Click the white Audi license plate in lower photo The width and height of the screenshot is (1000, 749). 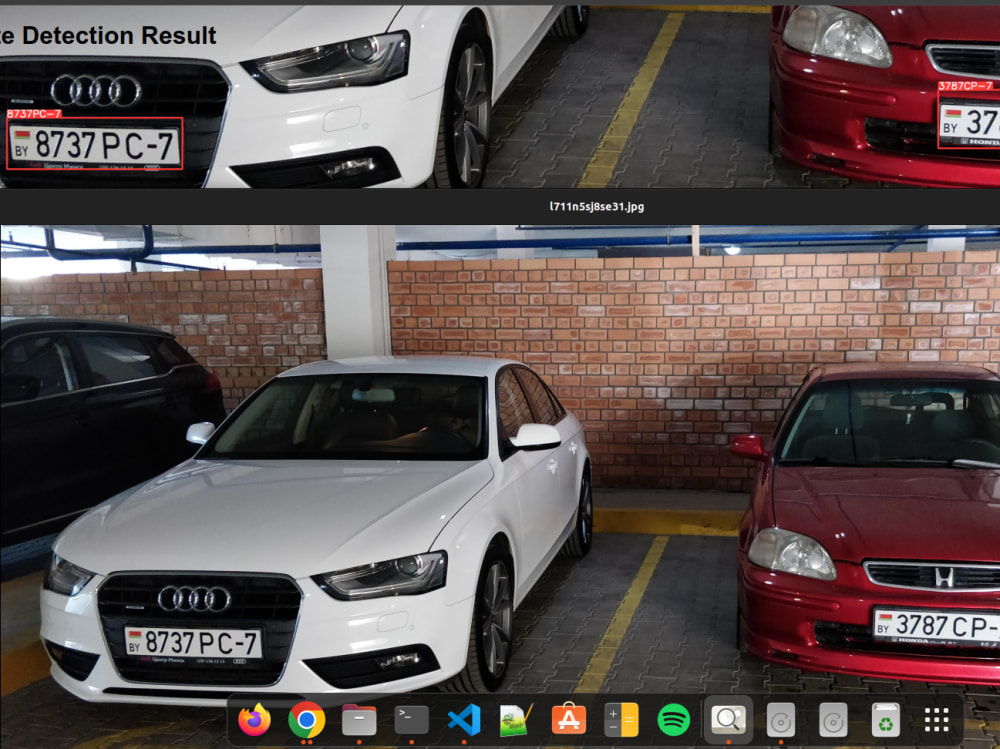(193, 642)
